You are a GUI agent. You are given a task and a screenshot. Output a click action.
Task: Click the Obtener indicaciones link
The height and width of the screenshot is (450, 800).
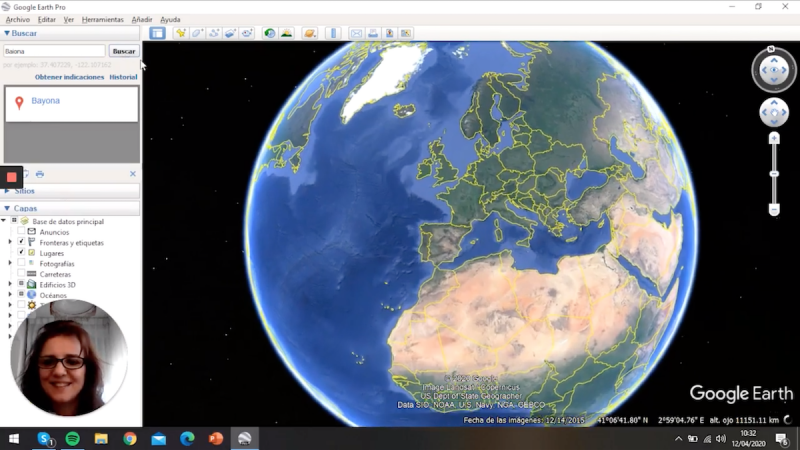coord(69,77)
